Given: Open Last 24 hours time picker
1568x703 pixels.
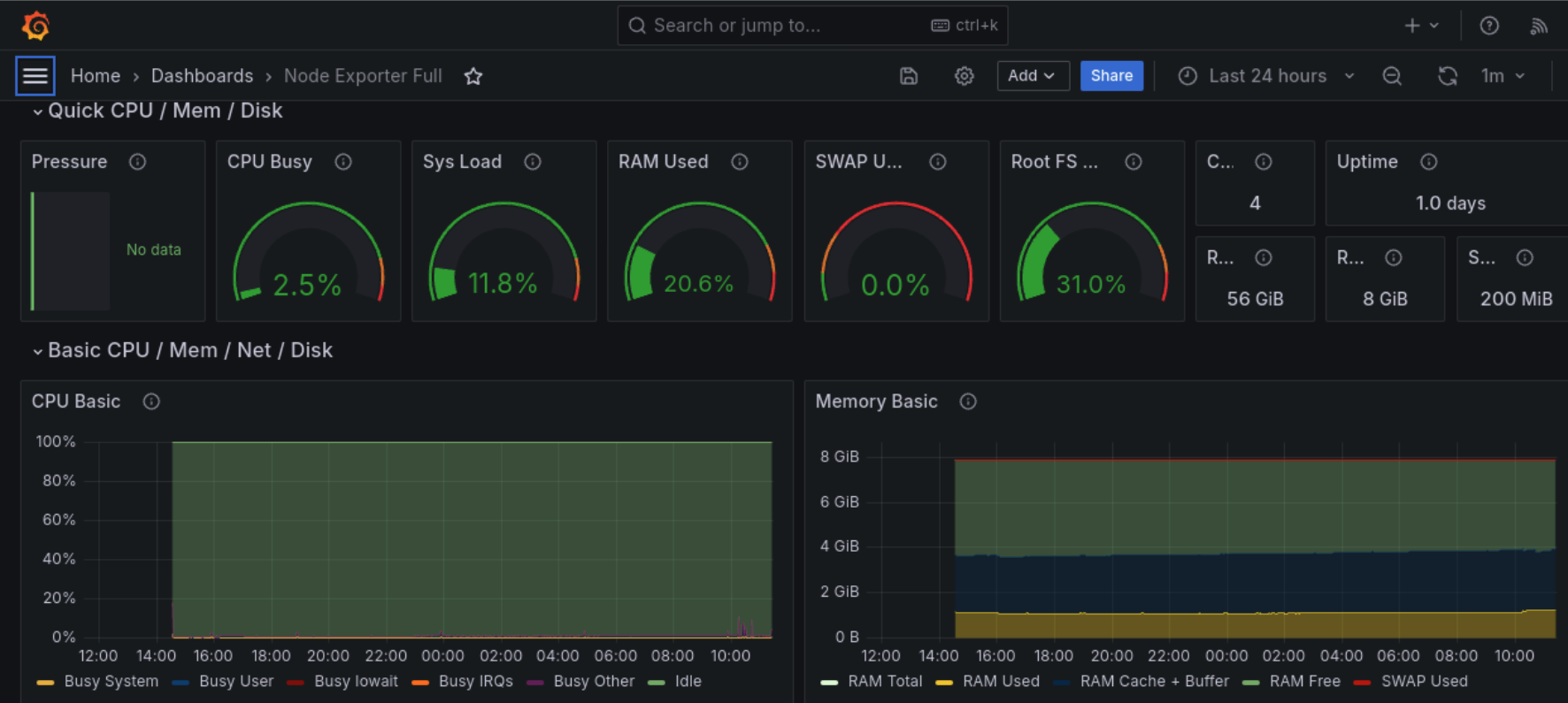Looking at the screenshot, I should [1267, 76].
